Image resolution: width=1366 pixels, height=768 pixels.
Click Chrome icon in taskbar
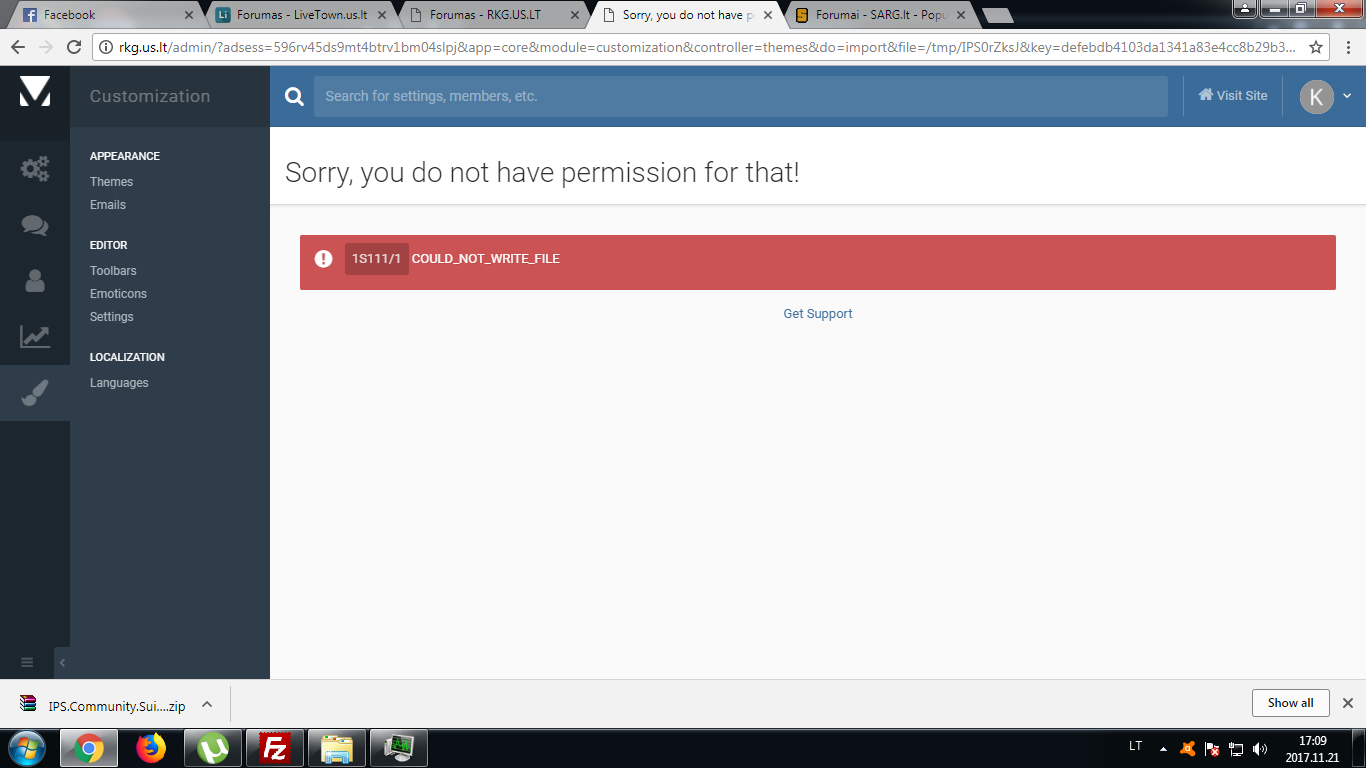(x=88, y=748)
